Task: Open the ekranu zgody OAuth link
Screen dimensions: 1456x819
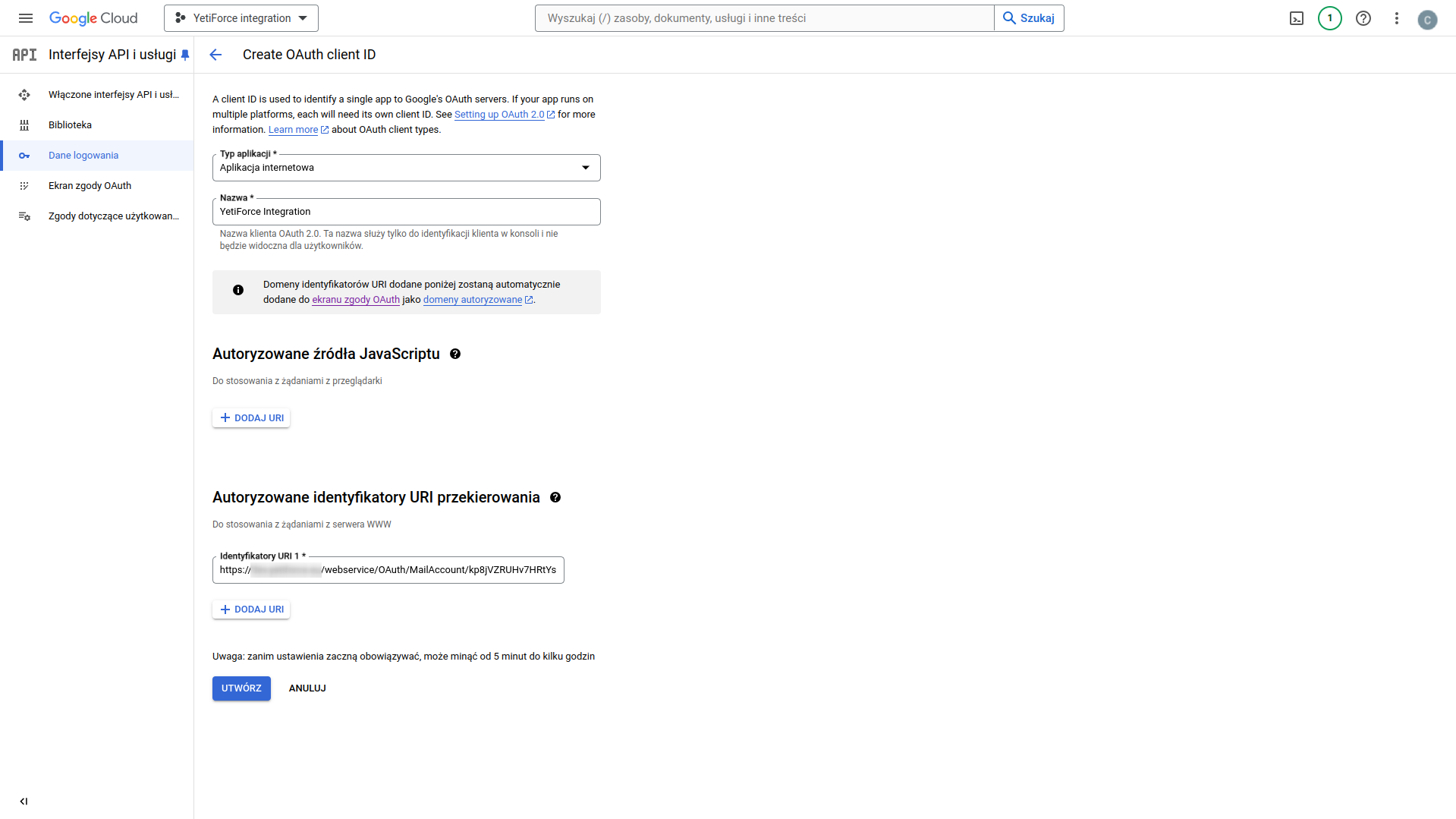Action: (356, 300)
